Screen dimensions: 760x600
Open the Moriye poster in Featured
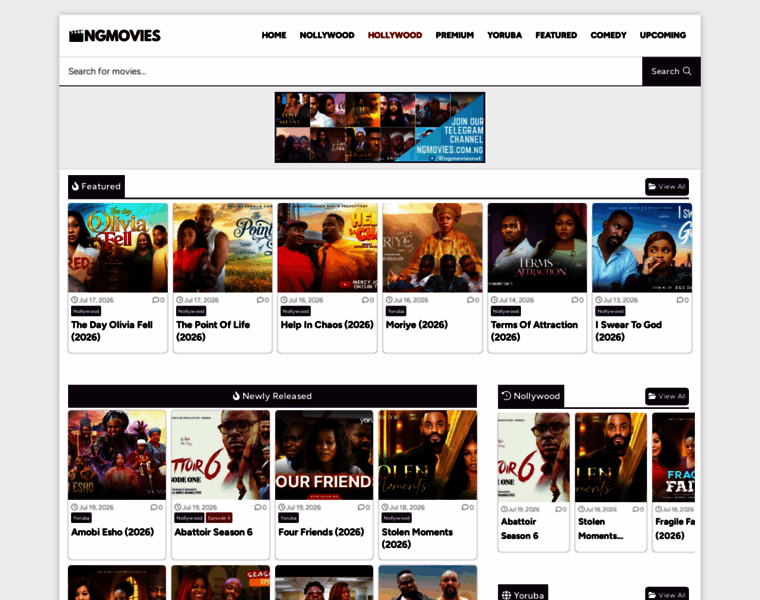click(x=432, y=248)
